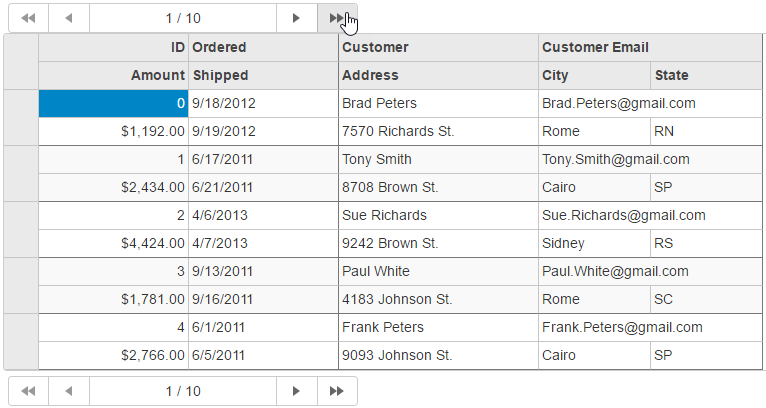
Task: Go to next page in bottom pager
Action: pos(296,391)
